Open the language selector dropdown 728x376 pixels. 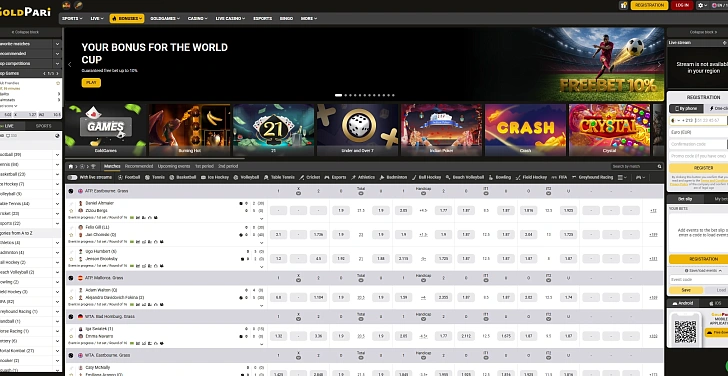pos(720,5)
